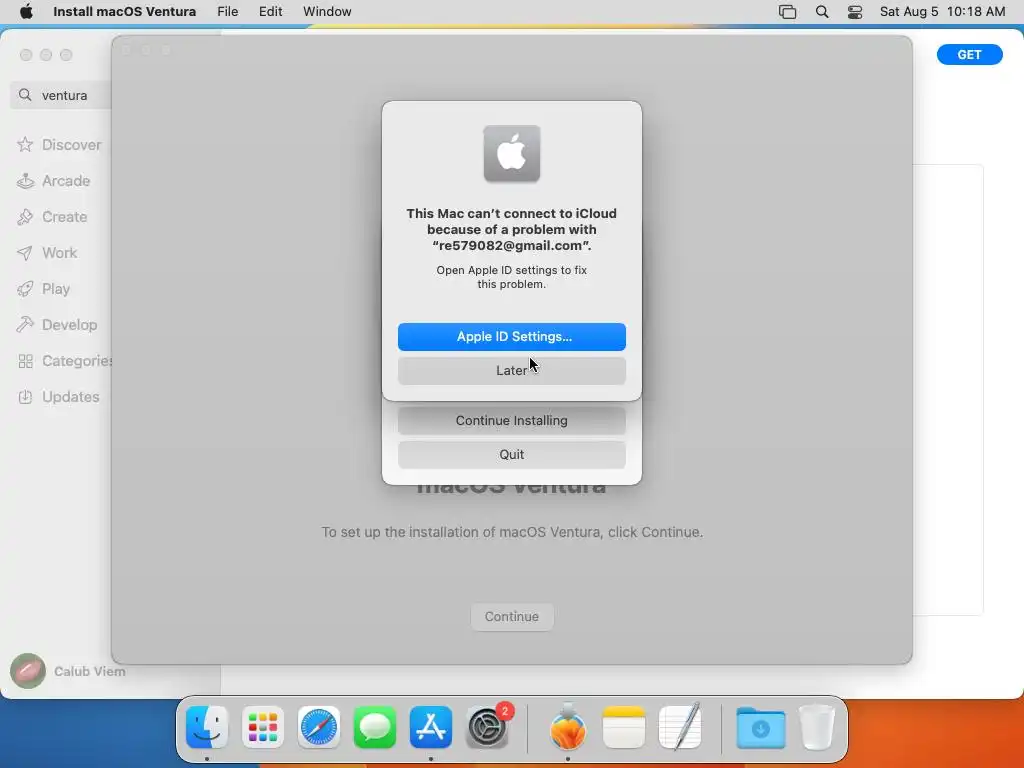Click the date and time in menu bar

coord(942,12)
